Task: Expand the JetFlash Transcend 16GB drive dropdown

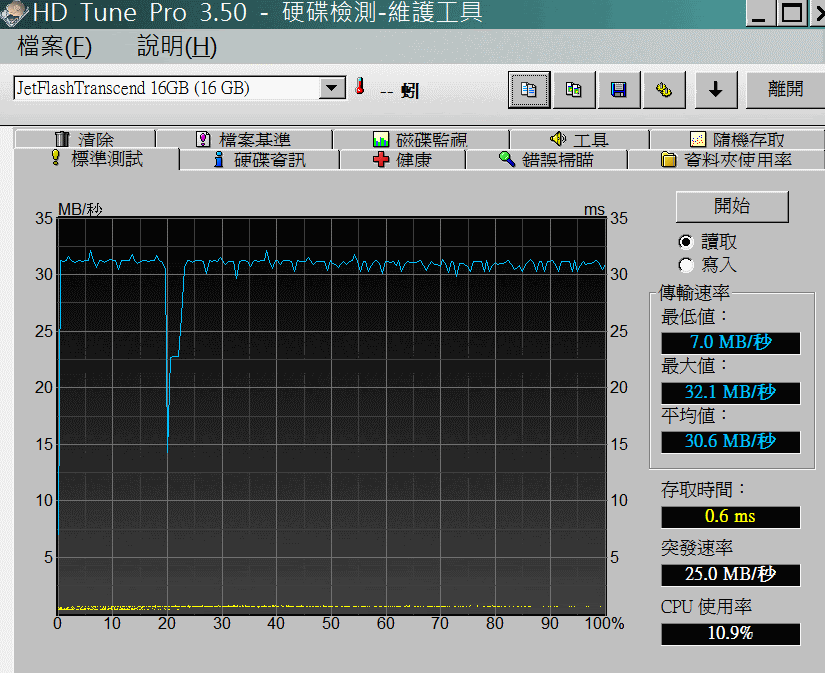Action: tap(332, 88)
